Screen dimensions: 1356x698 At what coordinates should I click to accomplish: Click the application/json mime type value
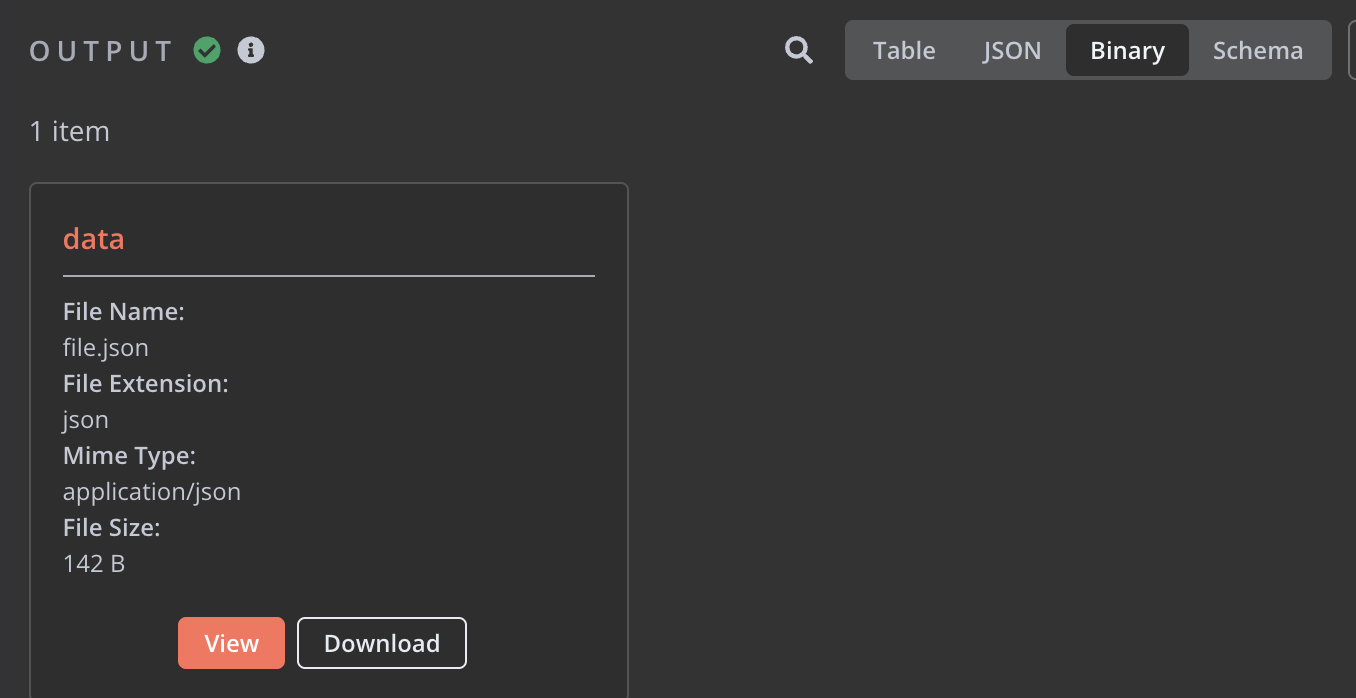152,492
